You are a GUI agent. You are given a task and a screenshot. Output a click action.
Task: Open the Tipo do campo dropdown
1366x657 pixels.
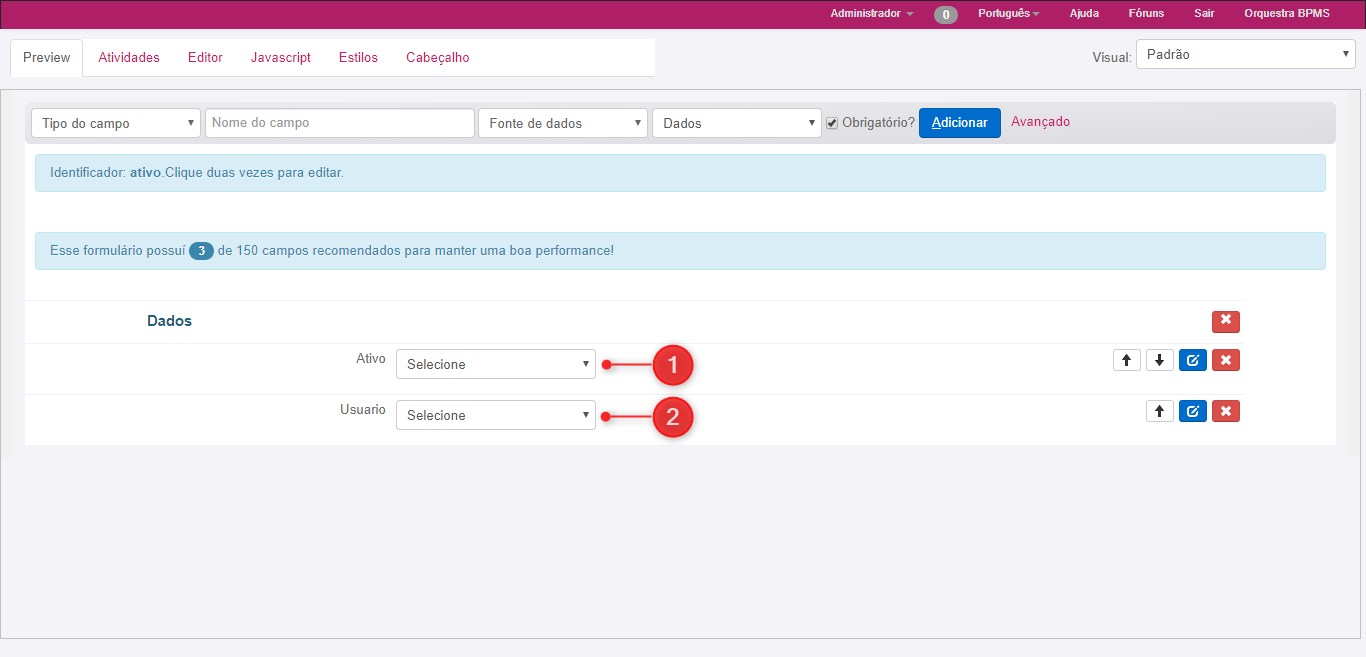[x=116, y=123]
